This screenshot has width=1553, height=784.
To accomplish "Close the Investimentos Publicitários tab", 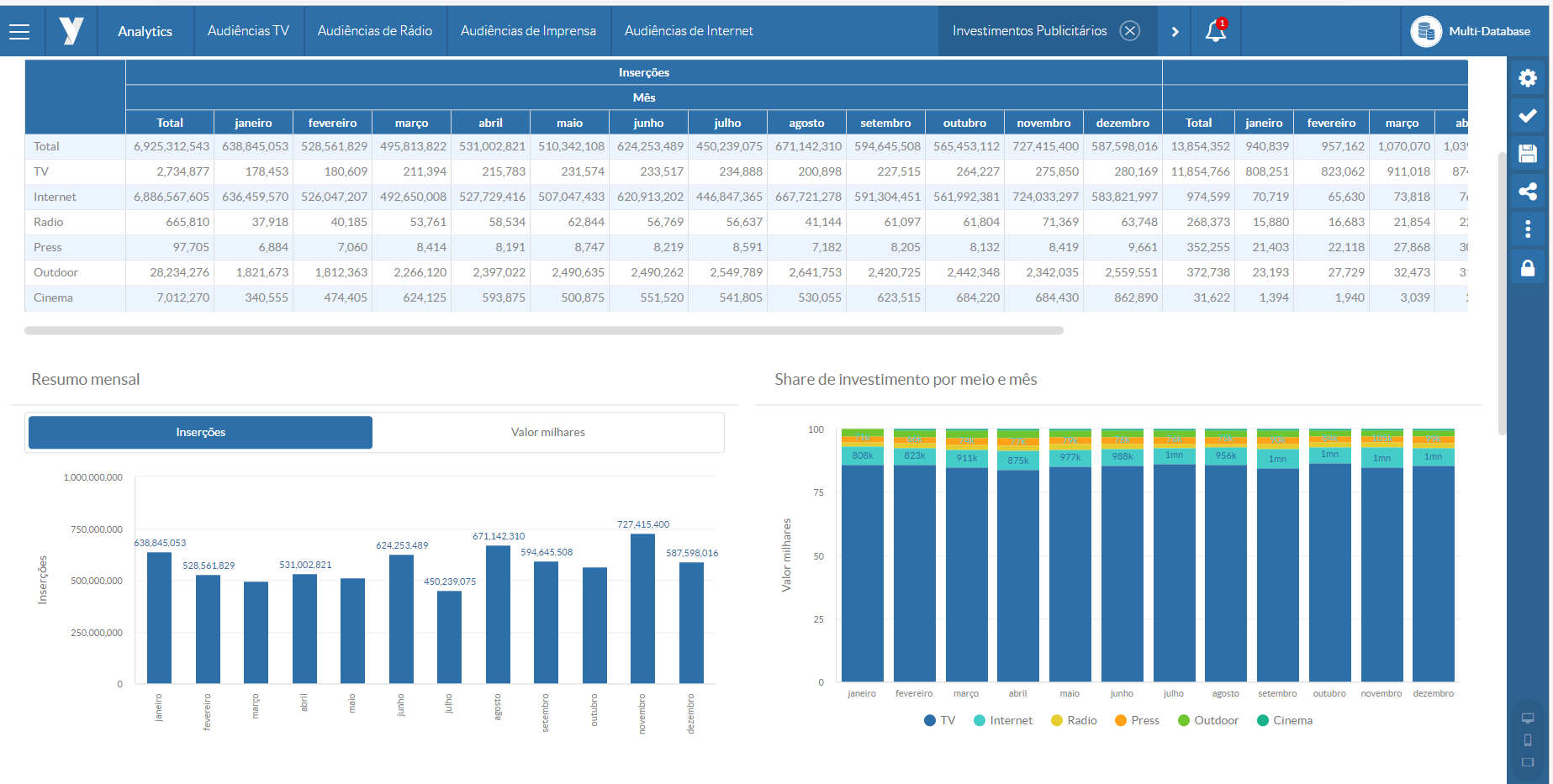I will [x=1130, y=31].
